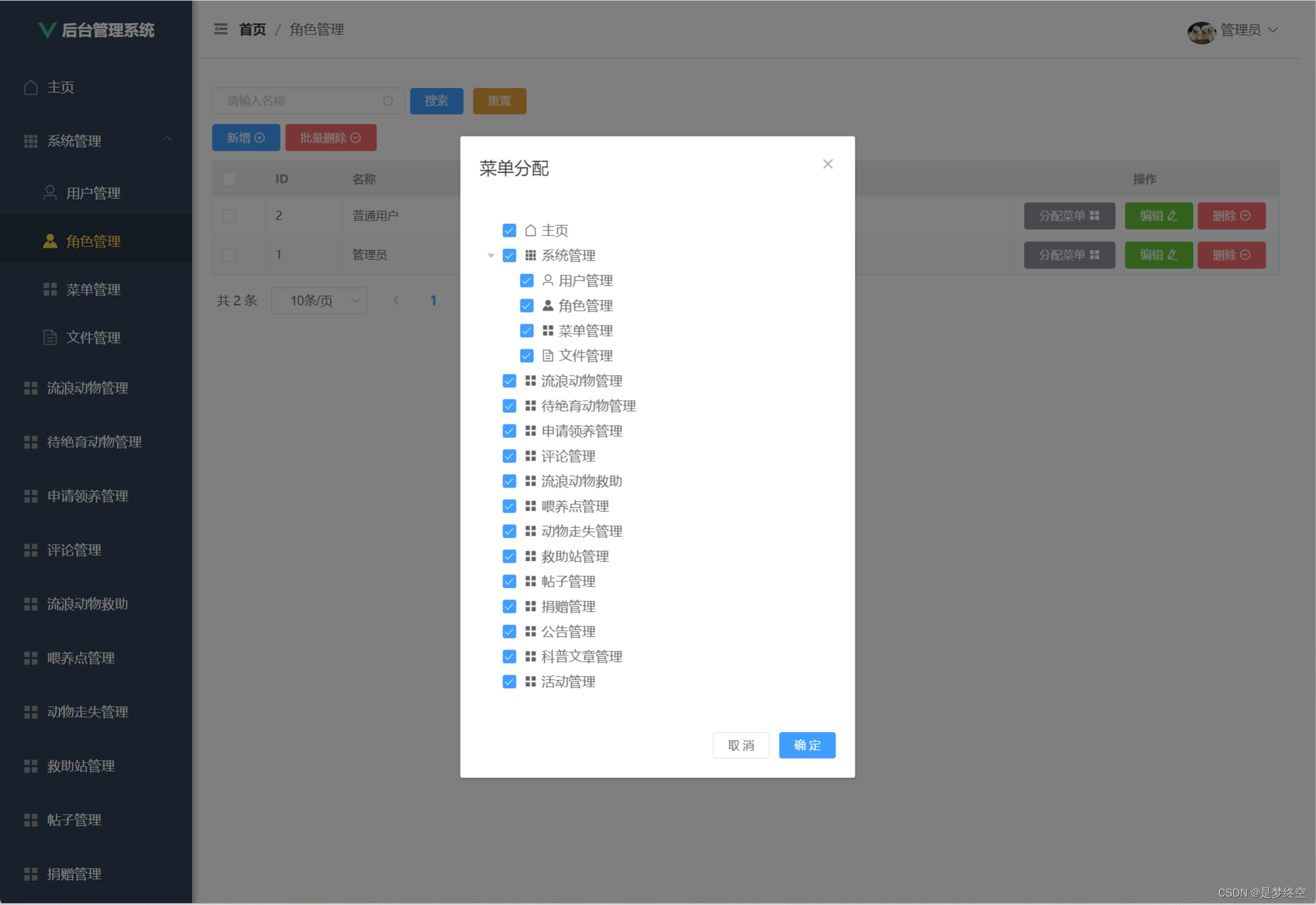Toggle the 活动管理 checkbox in dialog
This screenshot has height=905, width=1316.
tap(509, 681)
